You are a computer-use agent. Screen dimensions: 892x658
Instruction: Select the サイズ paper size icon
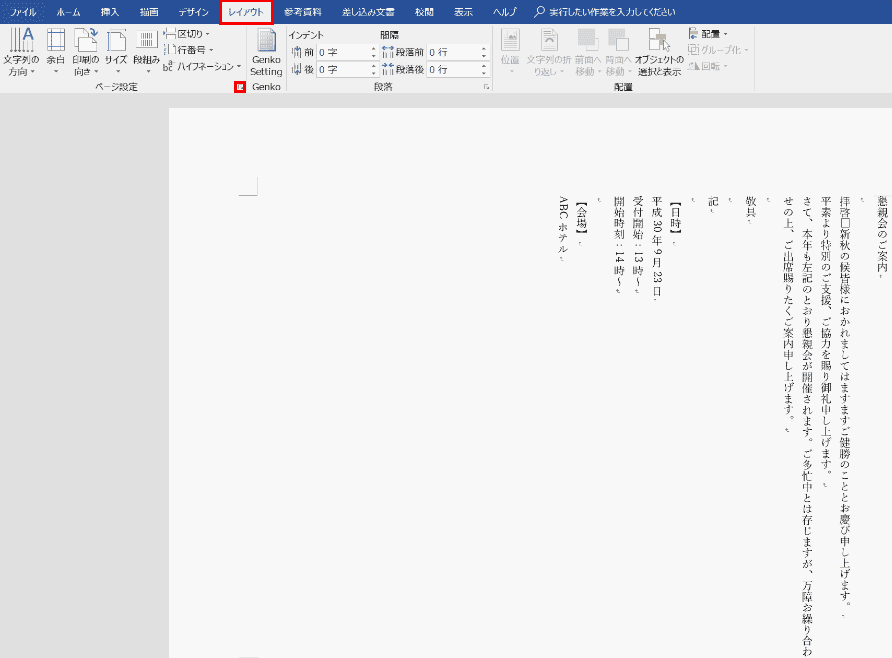coord(116,52)
